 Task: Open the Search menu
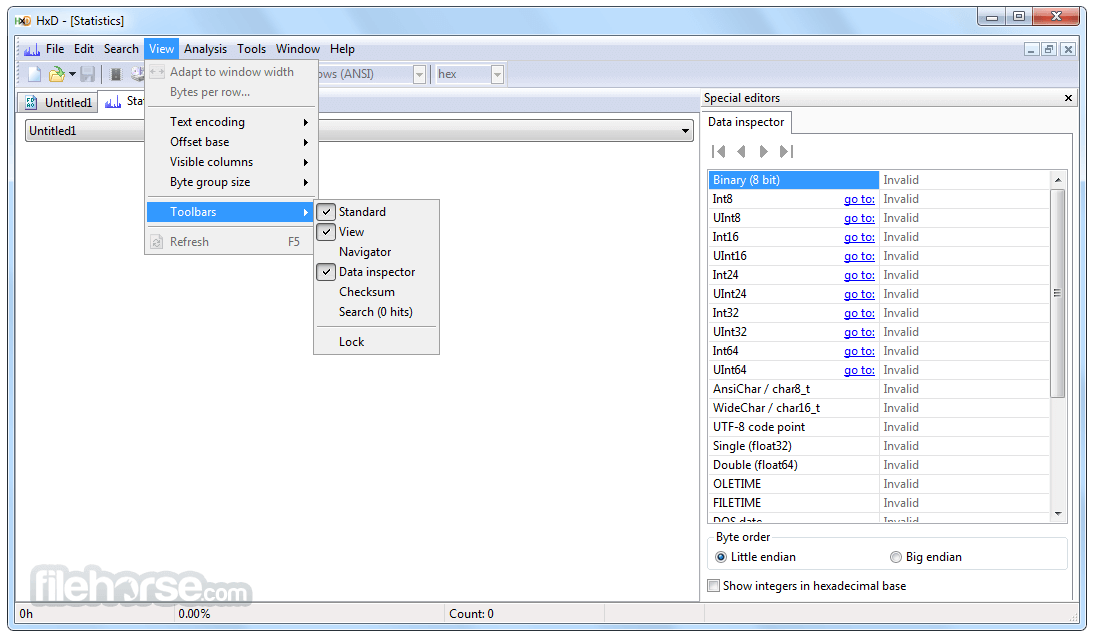121,49
